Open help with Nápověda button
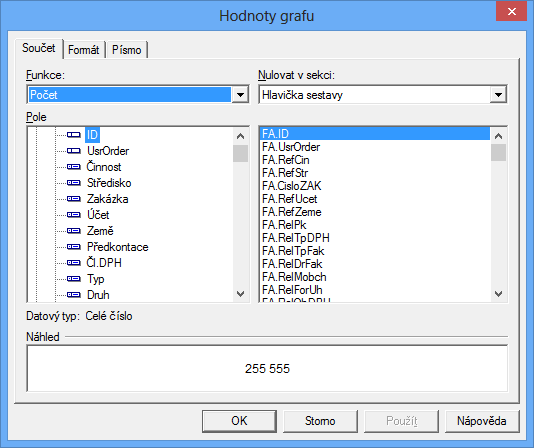The width and height of the screenshot is (534, 448). [482, 421]
